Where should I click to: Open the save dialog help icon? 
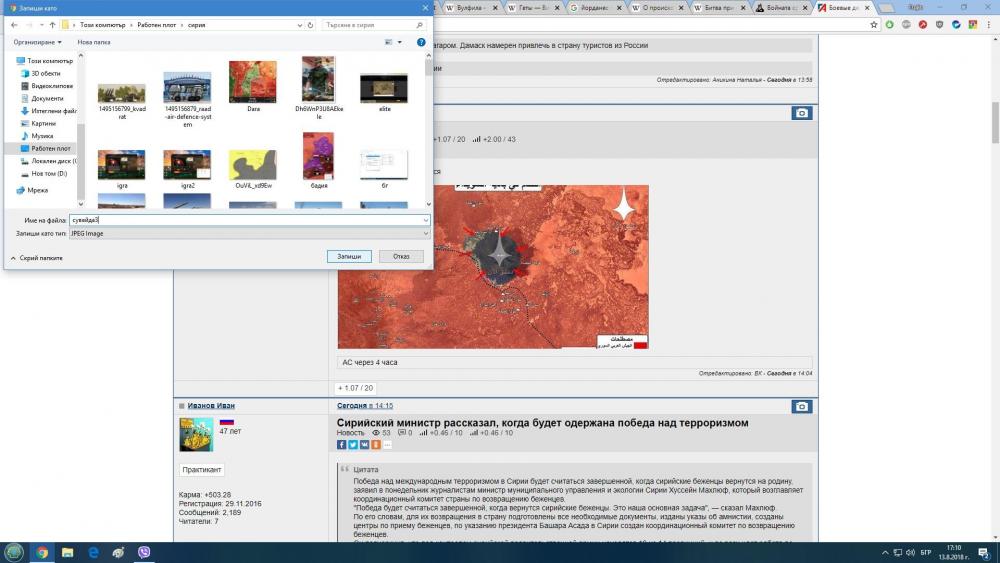coord(421,42)
